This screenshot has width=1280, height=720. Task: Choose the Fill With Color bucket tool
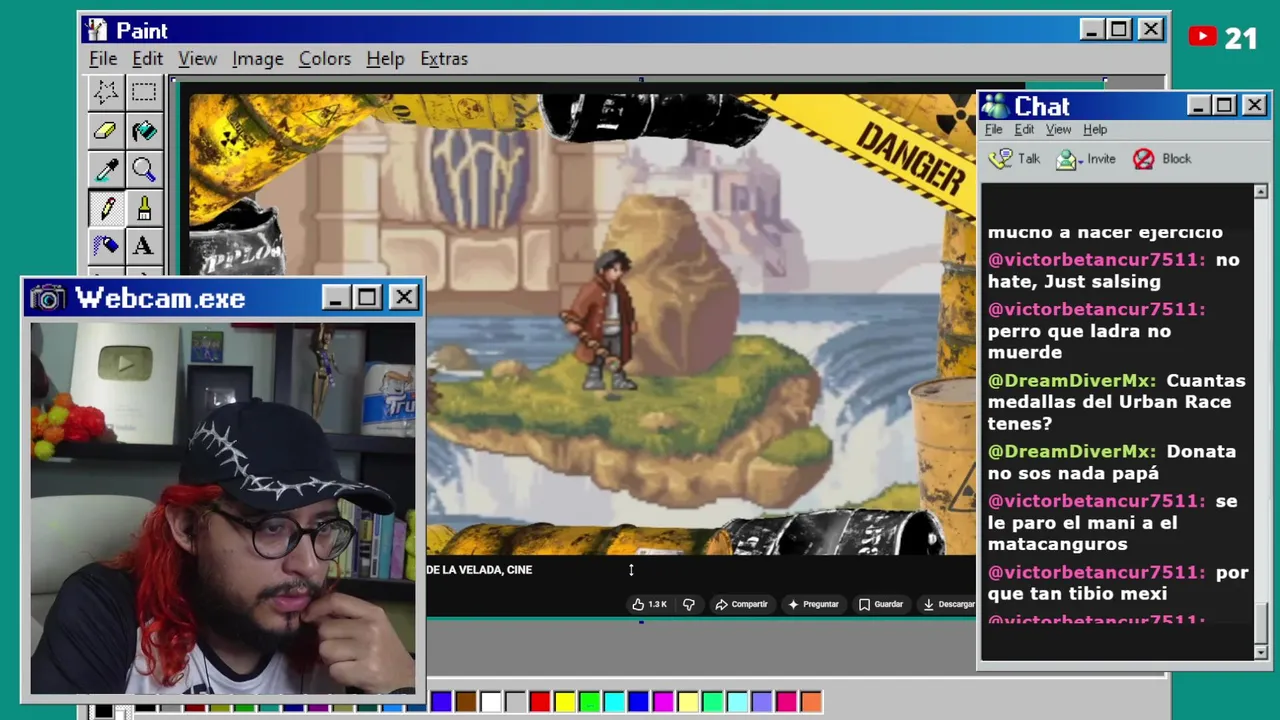coord(144,130)
